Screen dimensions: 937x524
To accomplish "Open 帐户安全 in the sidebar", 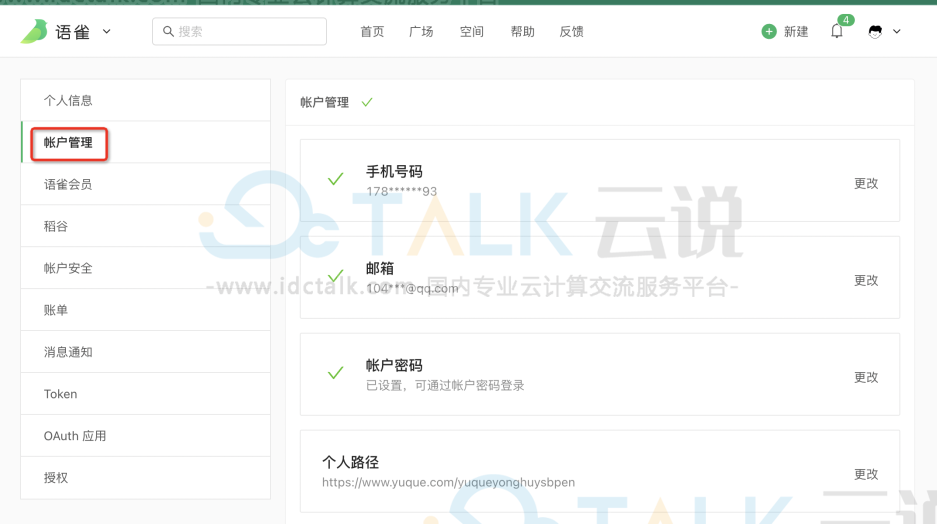I will (145, 268).
